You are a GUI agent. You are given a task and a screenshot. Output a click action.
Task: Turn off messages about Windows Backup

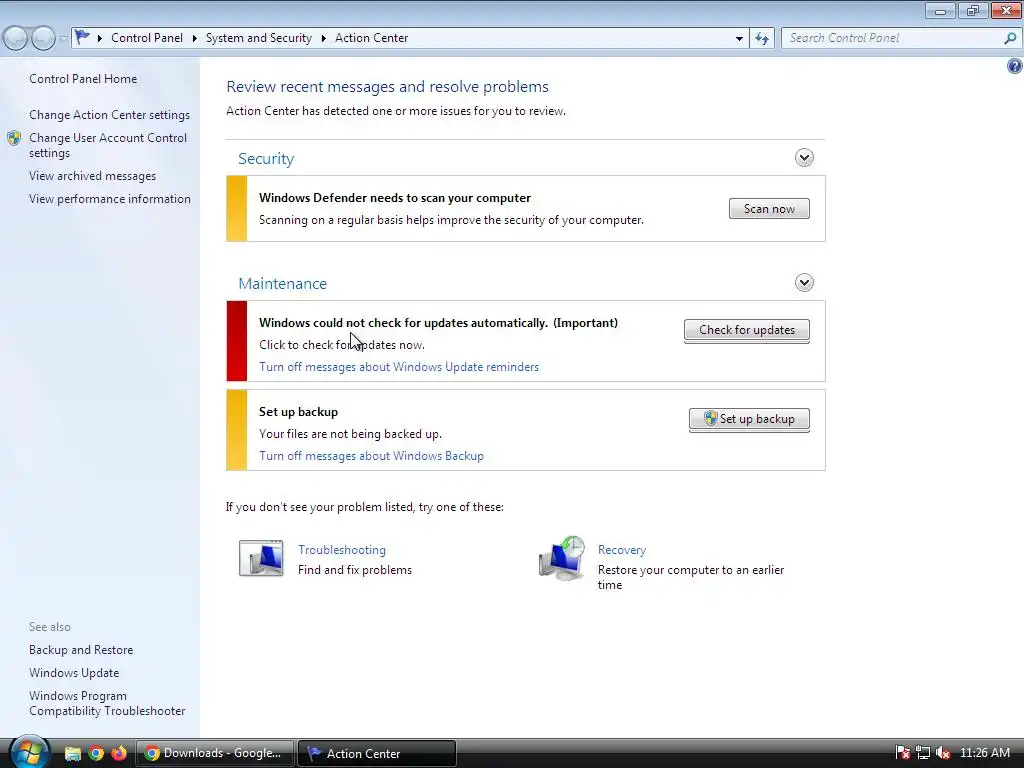tap(372, 456)
